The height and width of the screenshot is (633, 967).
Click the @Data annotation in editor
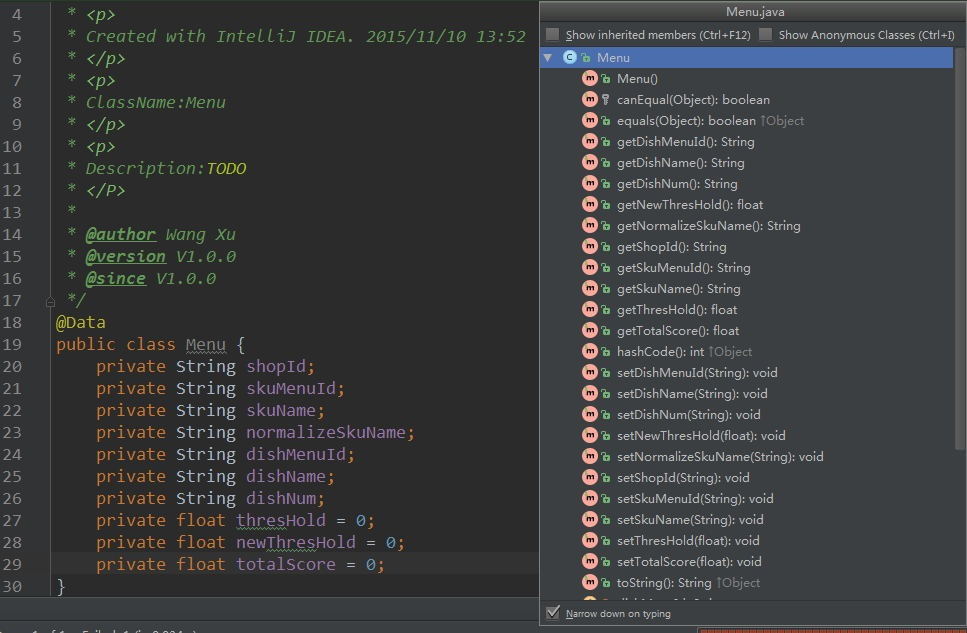[80, 322]
